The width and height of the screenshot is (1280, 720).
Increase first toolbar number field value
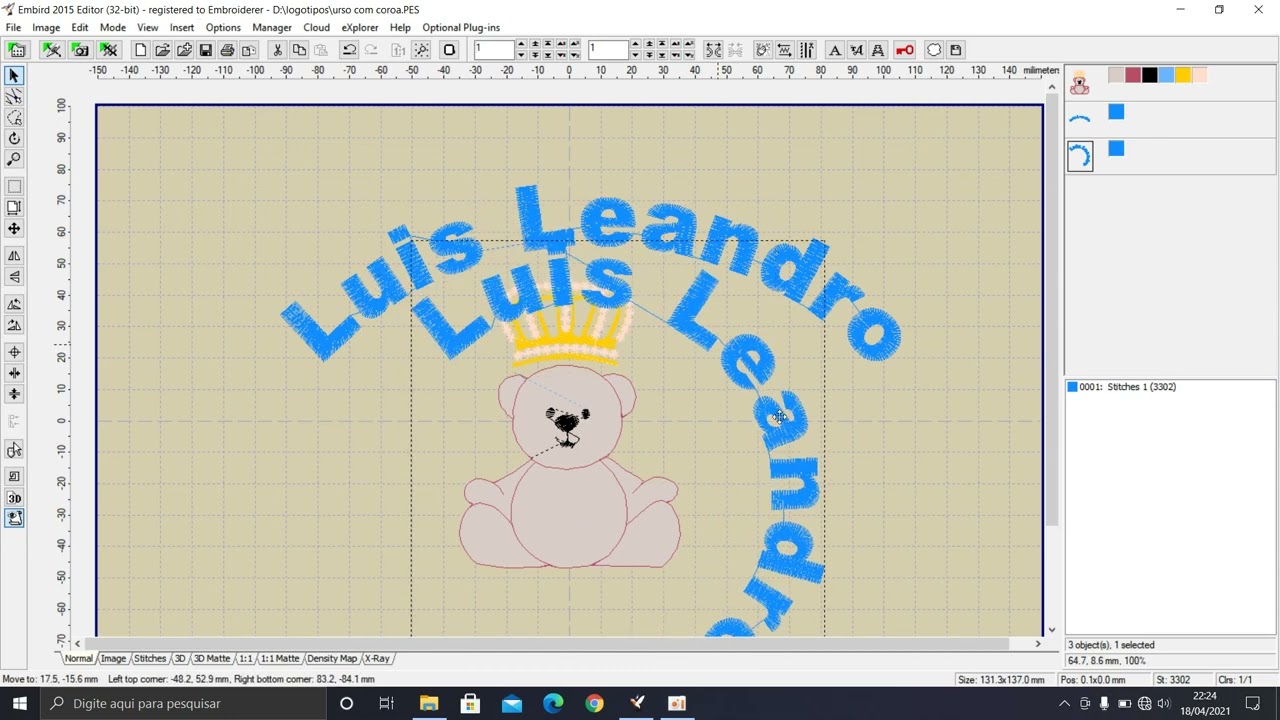tap(520, 45)
